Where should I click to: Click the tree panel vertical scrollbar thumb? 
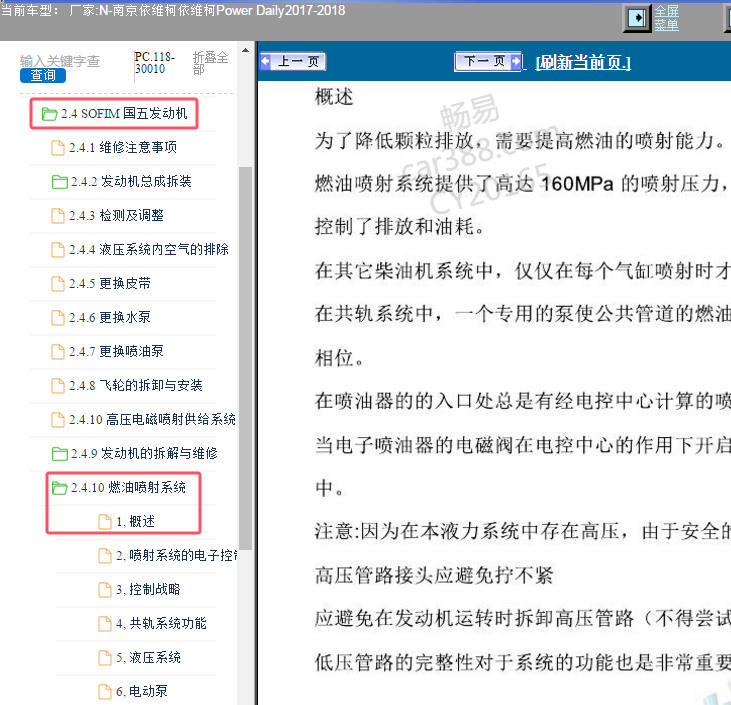point(245,358)
